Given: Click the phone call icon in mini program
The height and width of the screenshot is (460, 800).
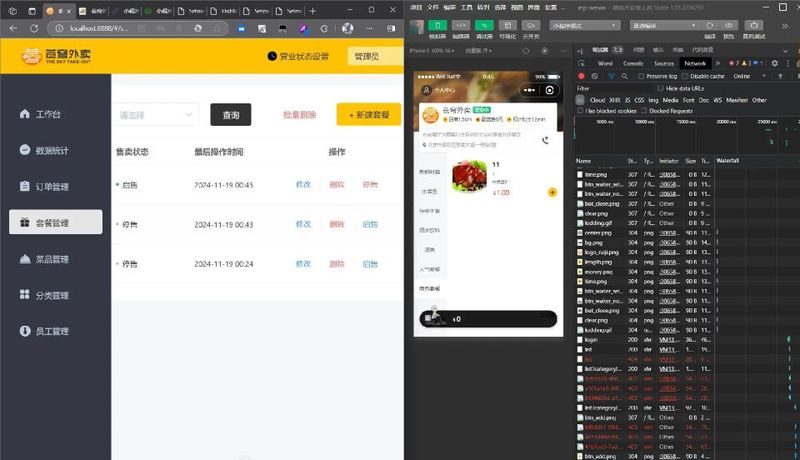Looking at the screenshot, I should coord(545,140).
